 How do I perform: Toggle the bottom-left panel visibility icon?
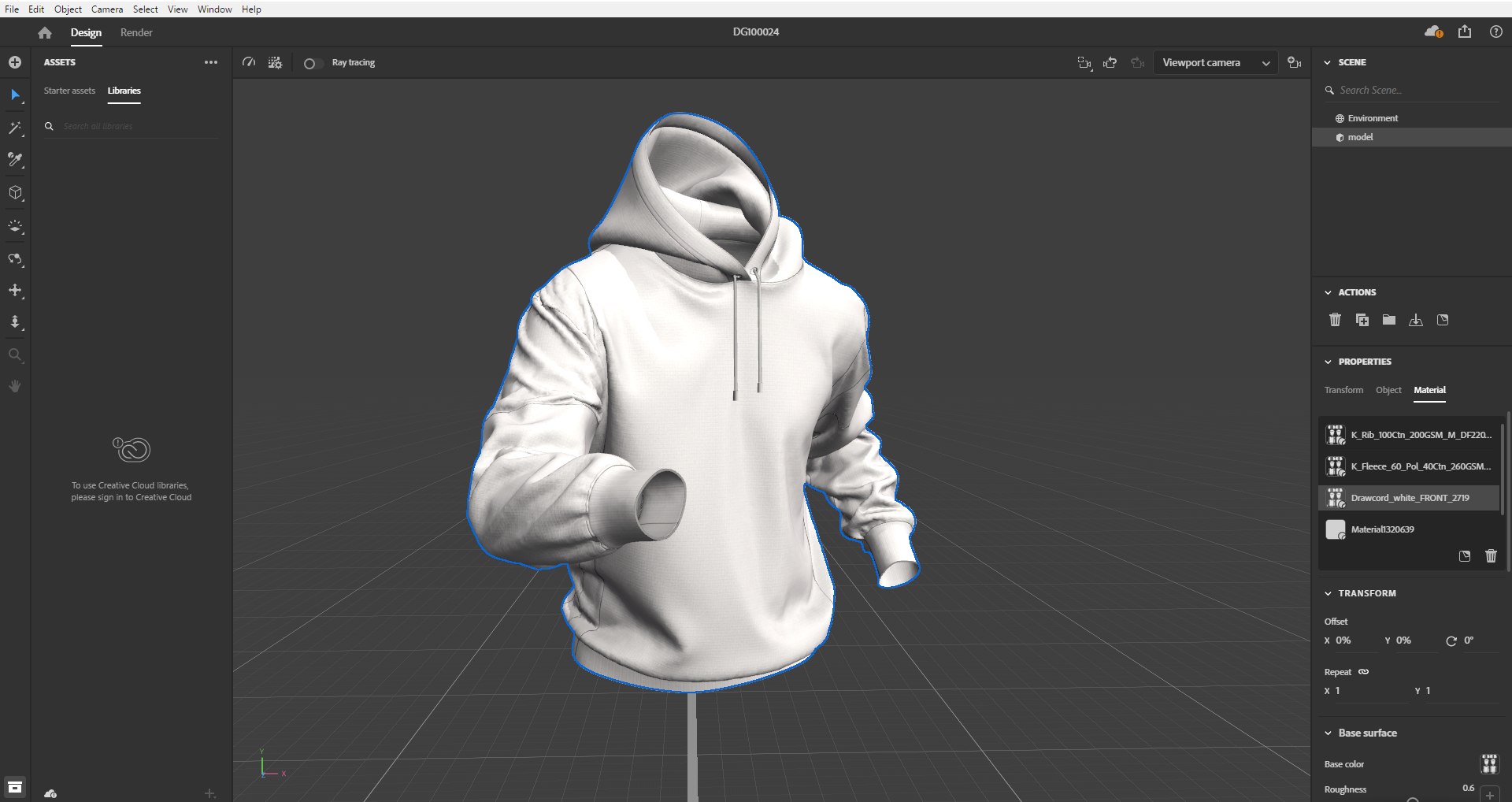(15, 787)
